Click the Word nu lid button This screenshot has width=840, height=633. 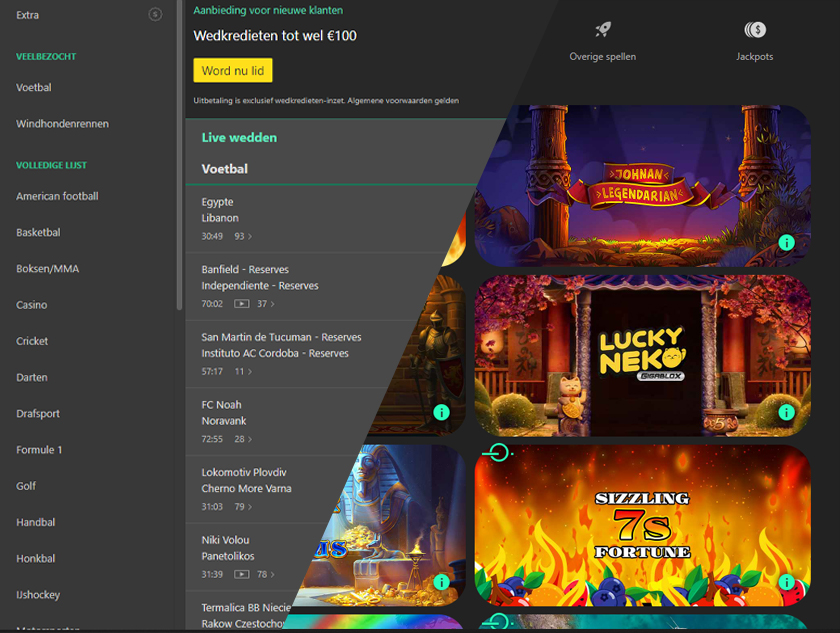(232, 71)
